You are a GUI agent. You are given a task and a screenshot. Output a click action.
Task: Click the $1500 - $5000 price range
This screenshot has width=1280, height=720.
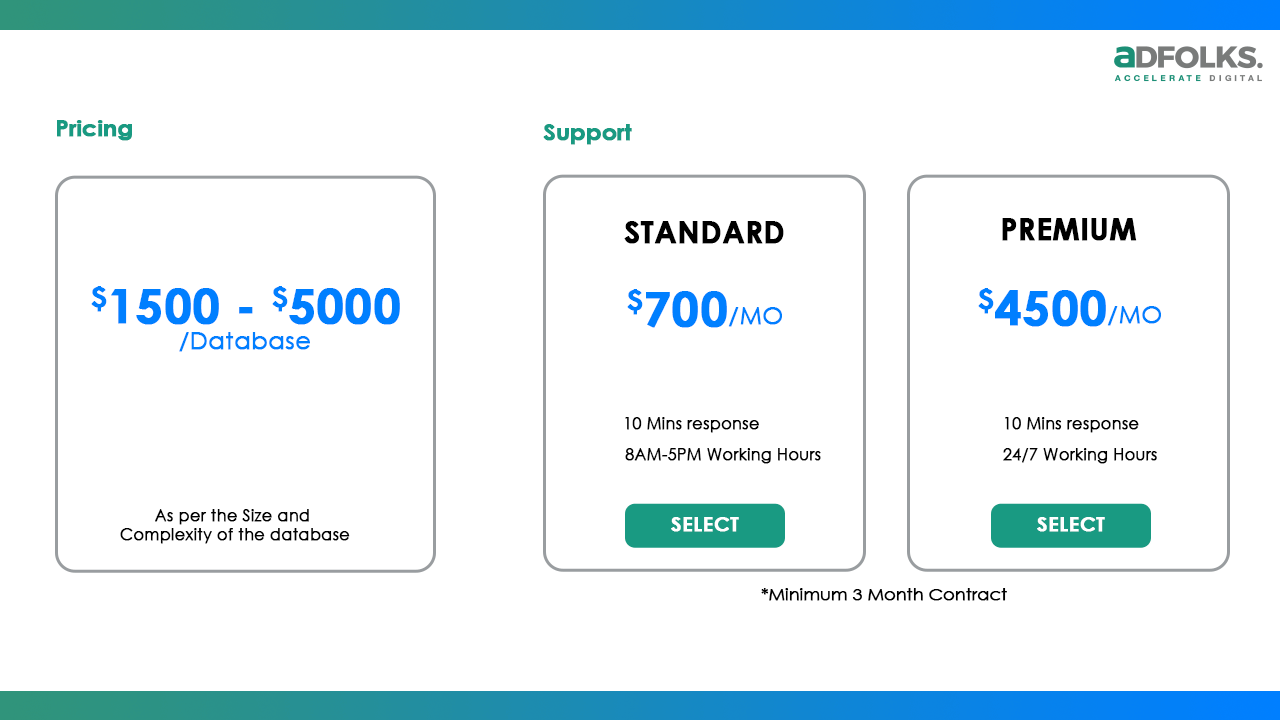click(x=246, y=306)
